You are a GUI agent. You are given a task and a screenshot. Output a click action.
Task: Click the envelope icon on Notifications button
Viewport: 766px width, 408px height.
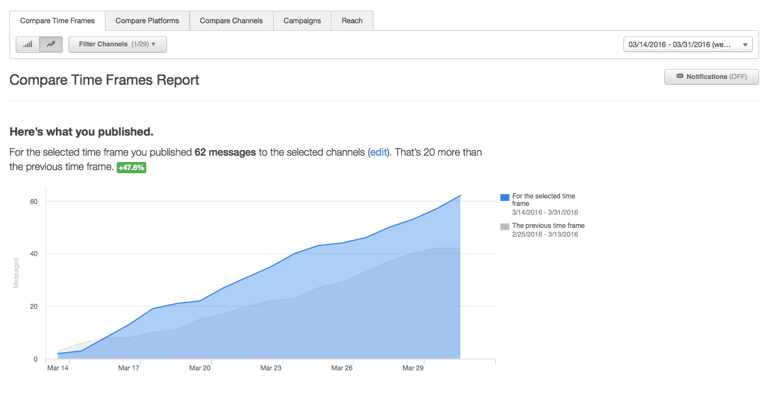pyautogui.click(x=680, y=76)
